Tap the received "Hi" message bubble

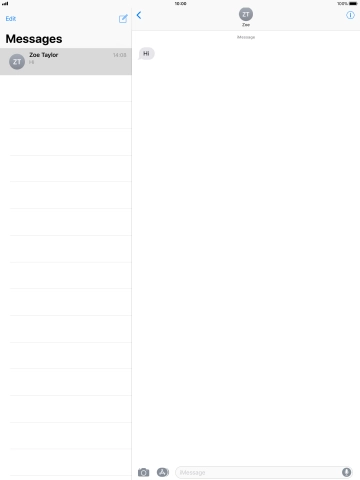point(146,54)
